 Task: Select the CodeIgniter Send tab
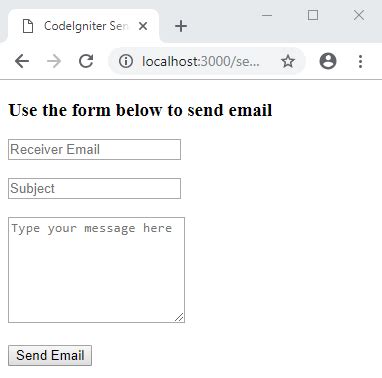tap(83, 26)
